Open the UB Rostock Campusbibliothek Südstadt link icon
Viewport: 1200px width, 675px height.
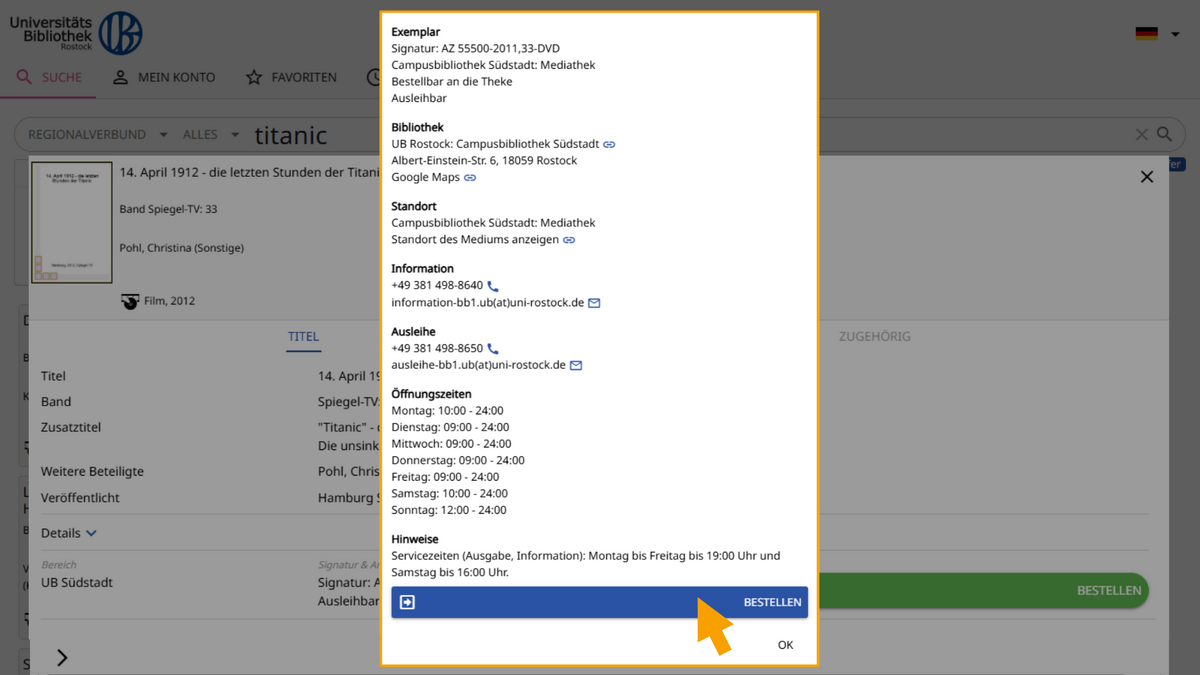click(x=609, y=144)
